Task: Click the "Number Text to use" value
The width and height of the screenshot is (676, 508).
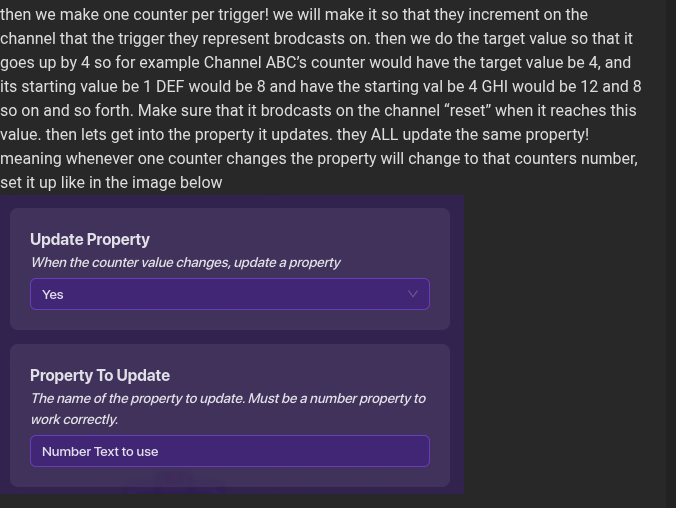Action: 100,451
